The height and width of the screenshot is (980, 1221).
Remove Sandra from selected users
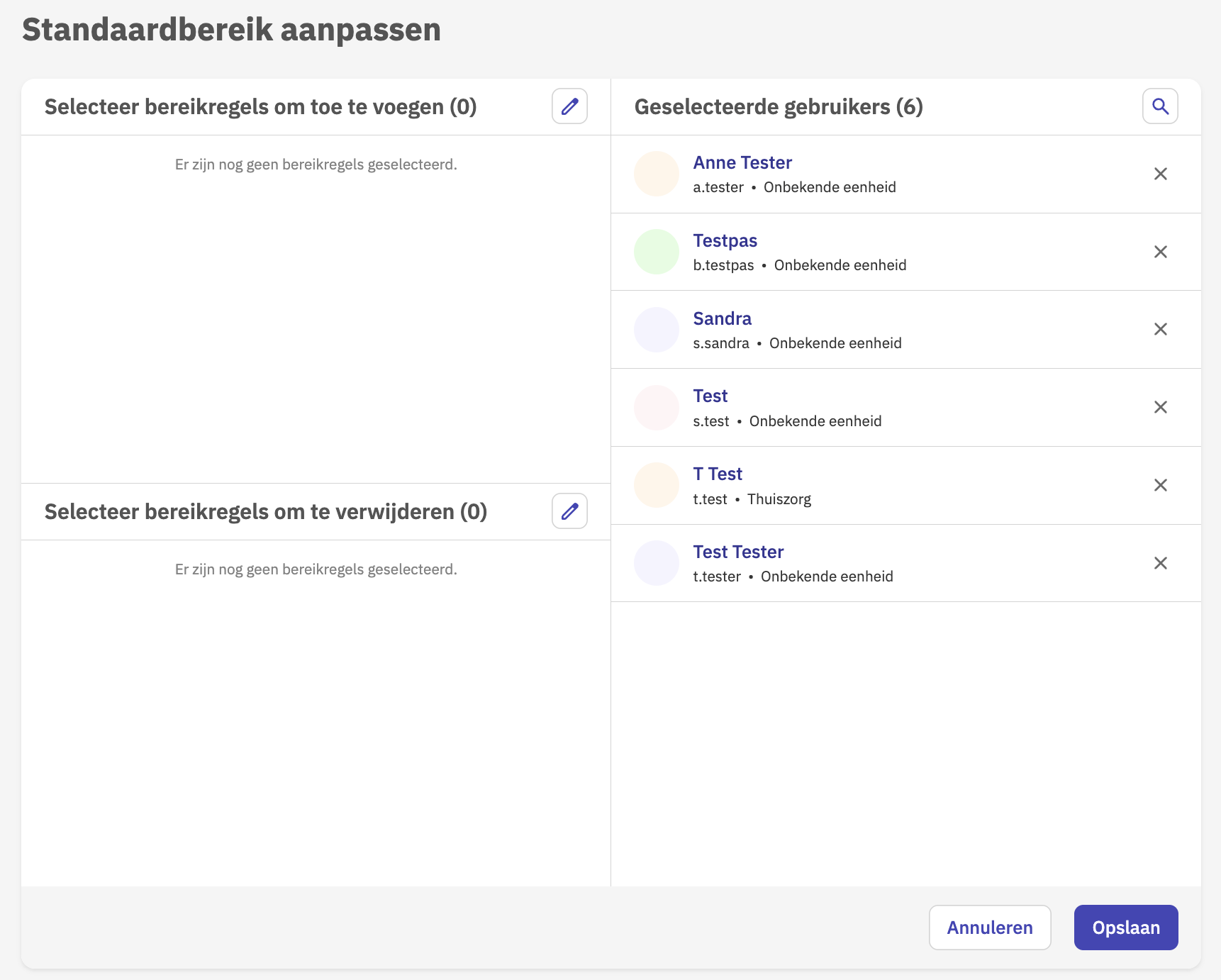(1160, 329)
